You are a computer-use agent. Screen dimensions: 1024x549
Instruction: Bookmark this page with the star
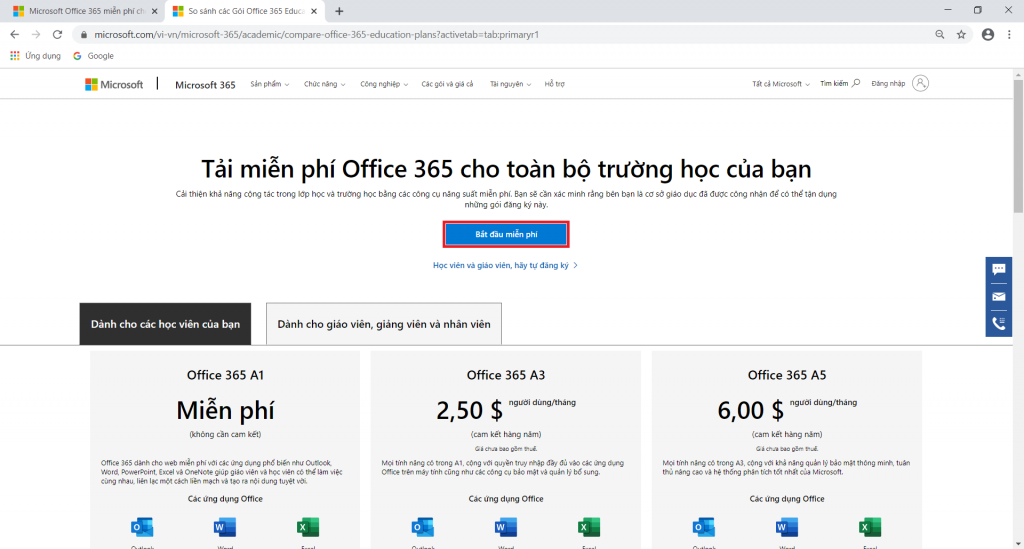point(961,35)
